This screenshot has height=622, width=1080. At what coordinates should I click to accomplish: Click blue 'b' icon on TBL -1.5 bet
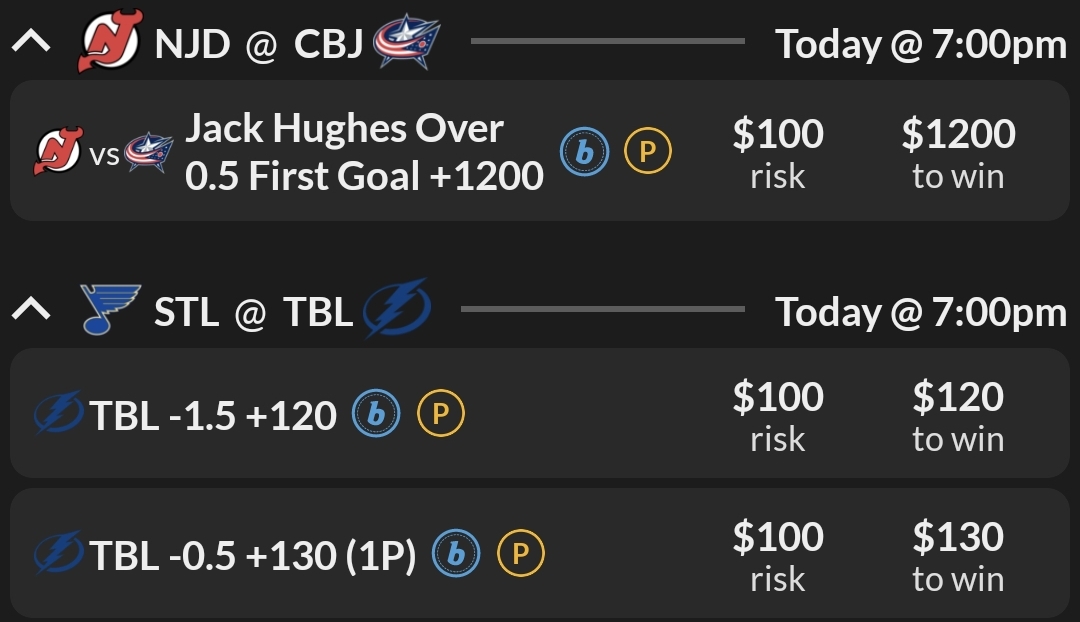(x=376, y=414)
